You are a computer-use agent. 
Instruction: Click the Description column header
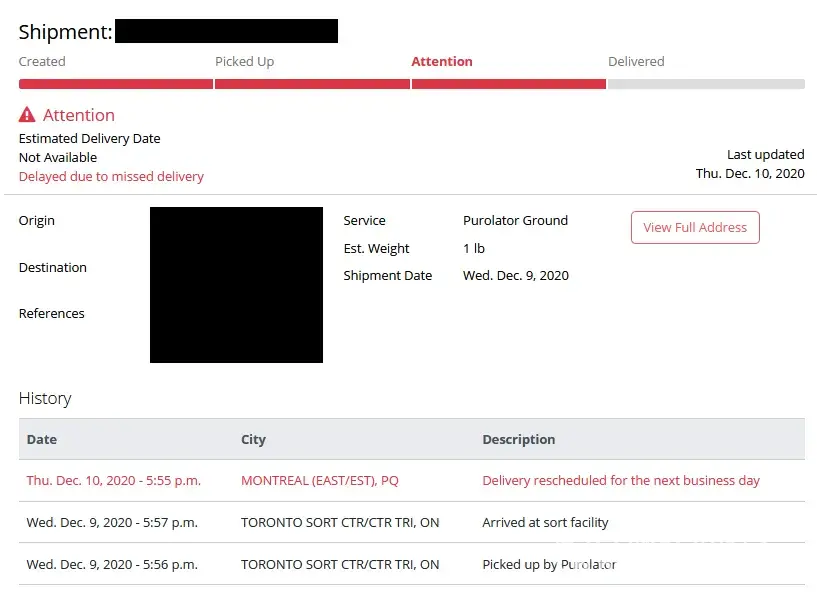click(x=518, y=439)
